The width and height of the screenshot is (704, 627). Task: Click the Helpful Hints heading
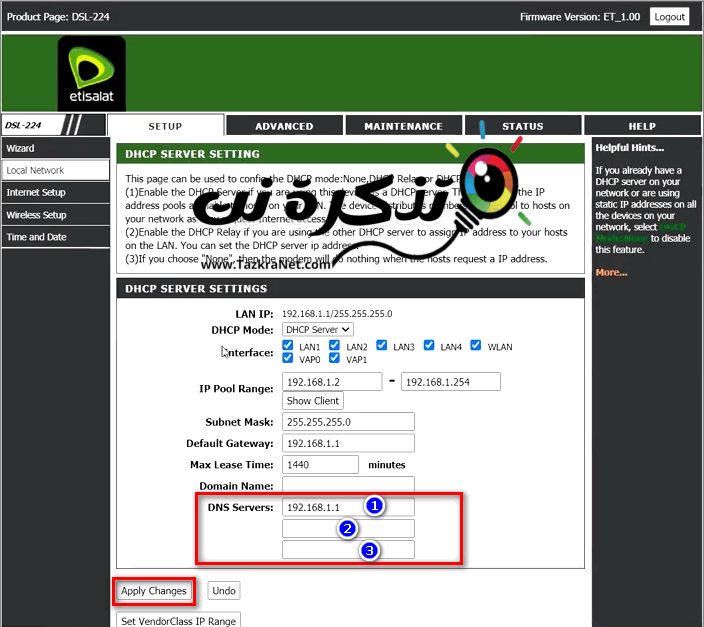click(629, 148)
